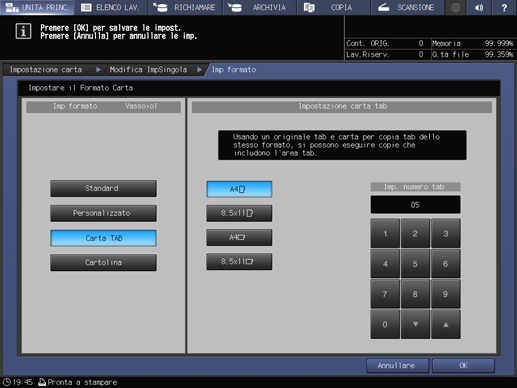Tap keypad digit 6
Image resolution: width=517 pixels, height=388 pixels.
point(446,264)
